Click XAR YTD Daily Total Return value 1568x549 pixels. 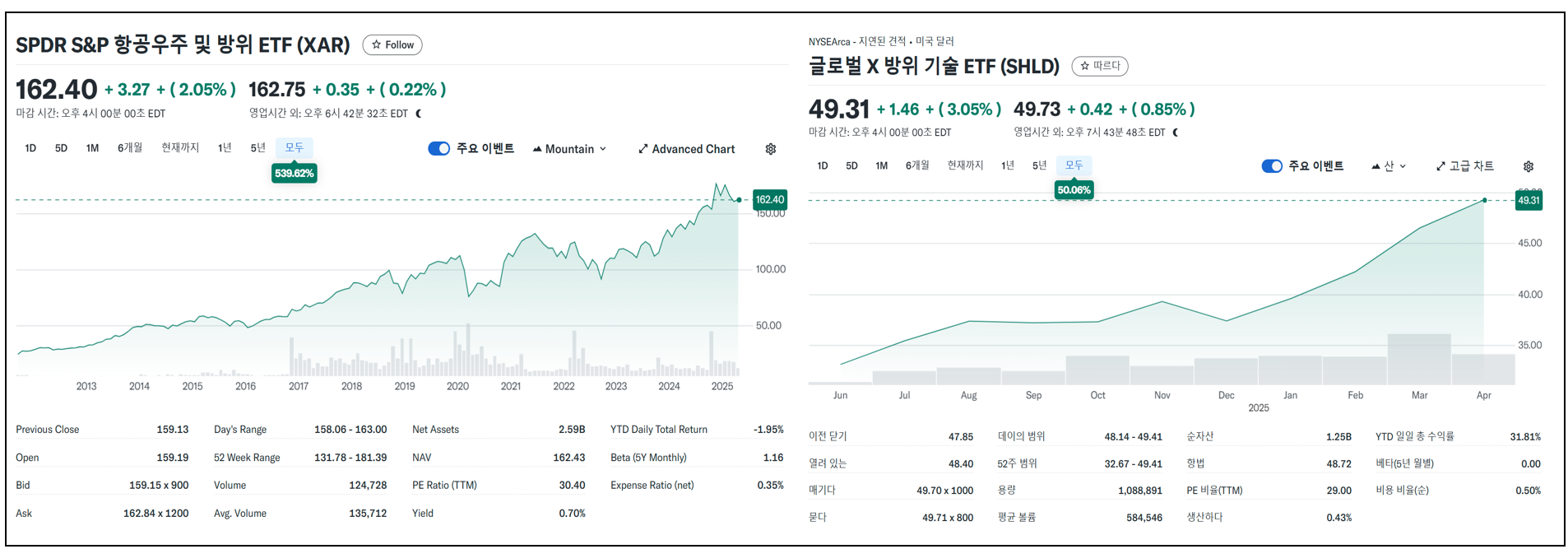pos(768,430)
